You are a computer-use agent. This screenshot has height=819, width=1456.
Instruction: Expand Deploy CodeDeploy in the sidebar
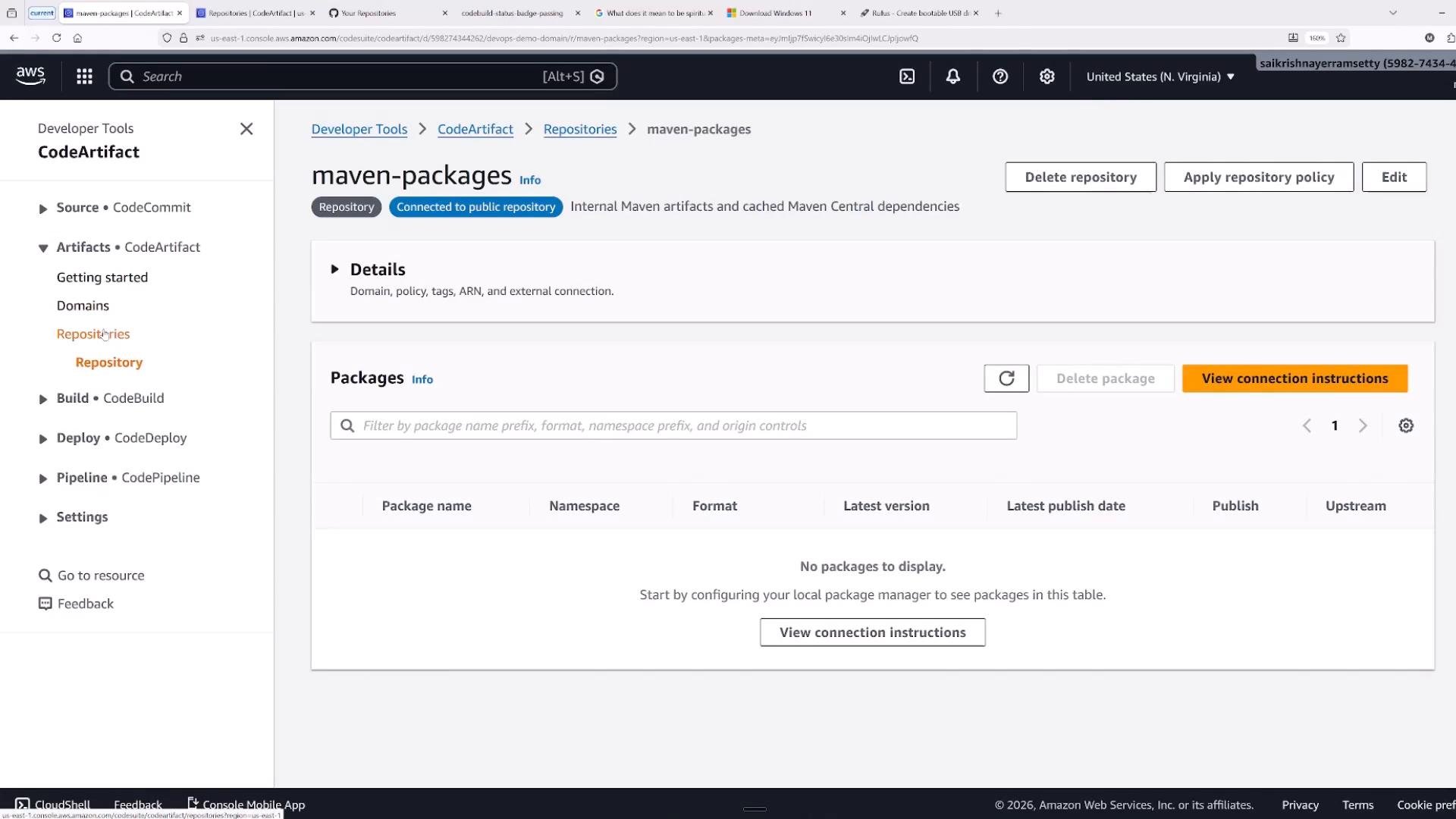pos(43,439)
